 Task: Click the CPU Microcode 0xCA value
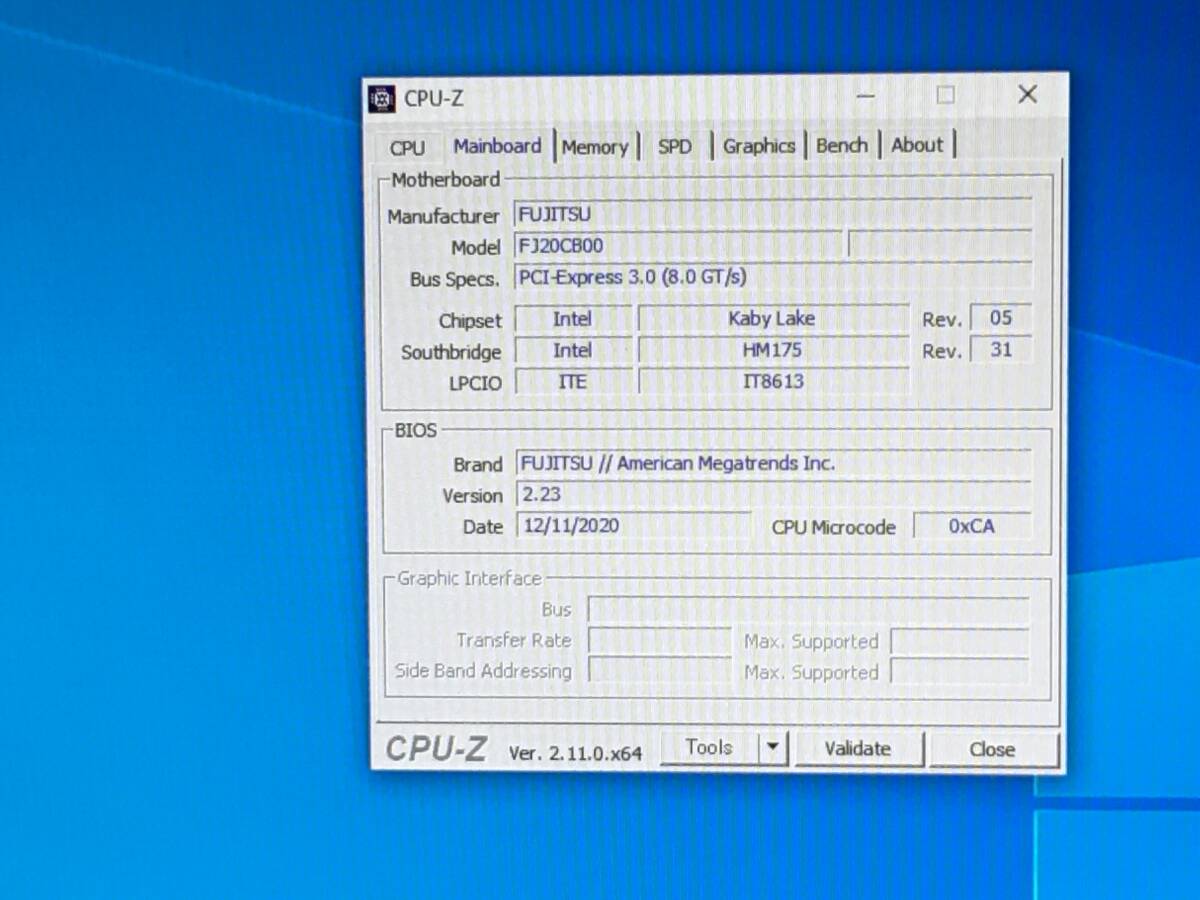click(972, 526)
